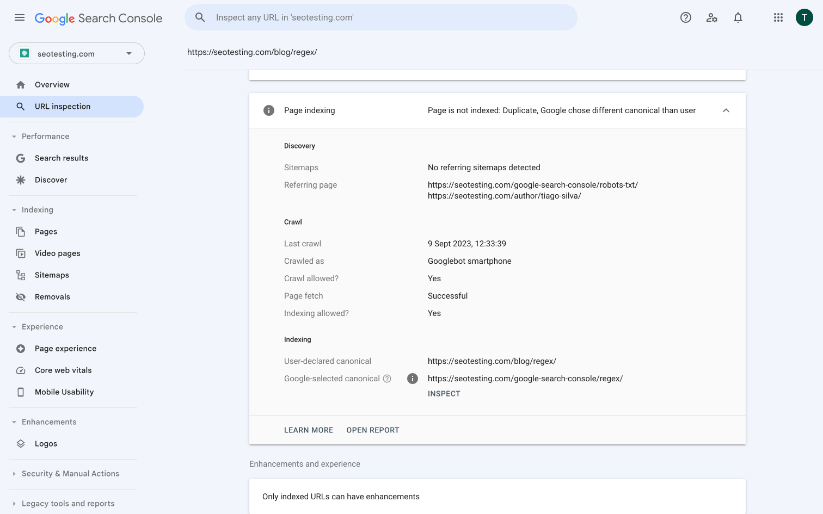The width and height of the screenshot is (823, 514).
Task: Click the 'Page is not indexed' status message
Action: click(x=562, y=110)
